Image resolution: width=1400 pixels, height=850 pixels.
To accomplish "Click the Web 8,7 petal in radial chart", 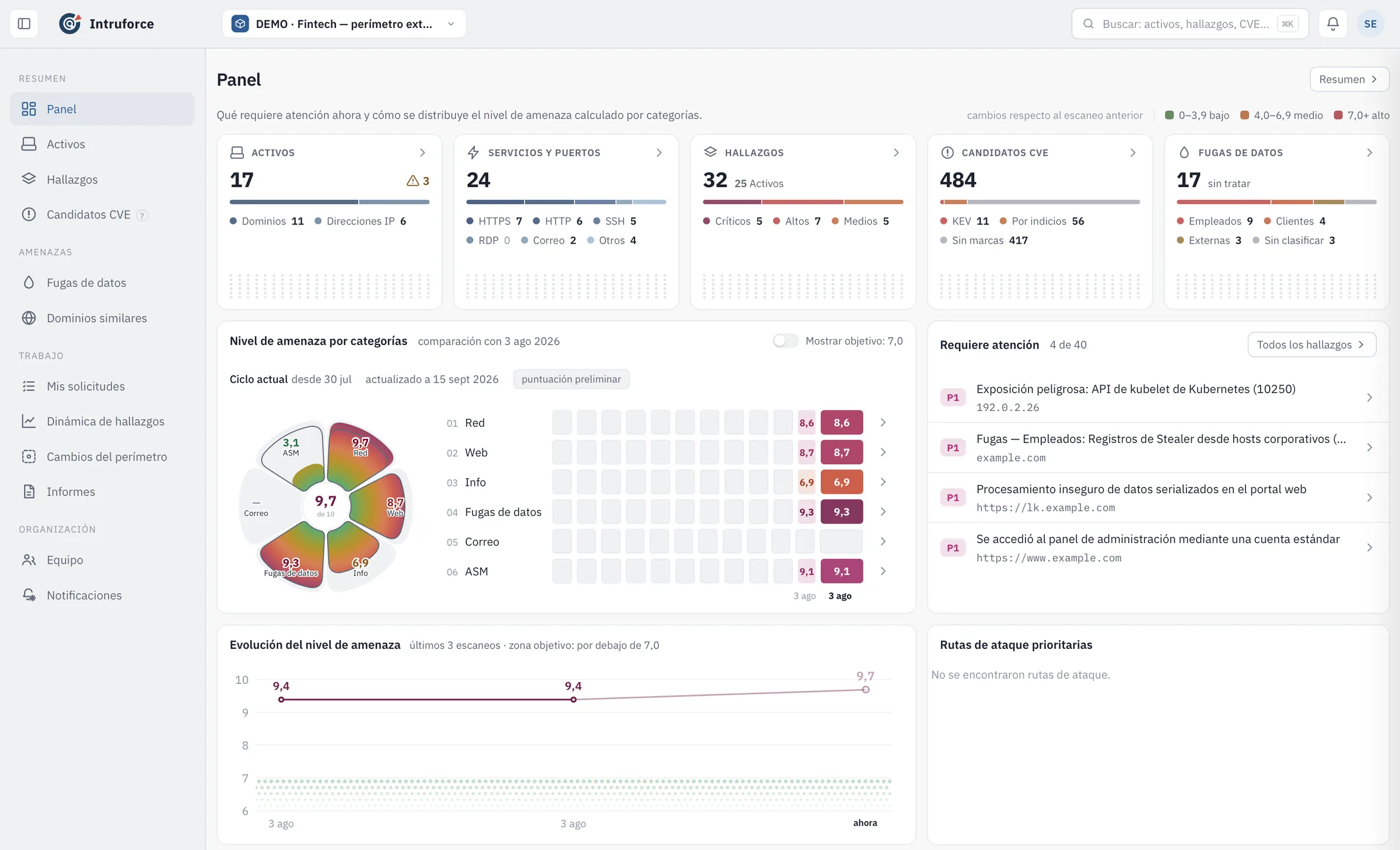I will click(380, 507).
